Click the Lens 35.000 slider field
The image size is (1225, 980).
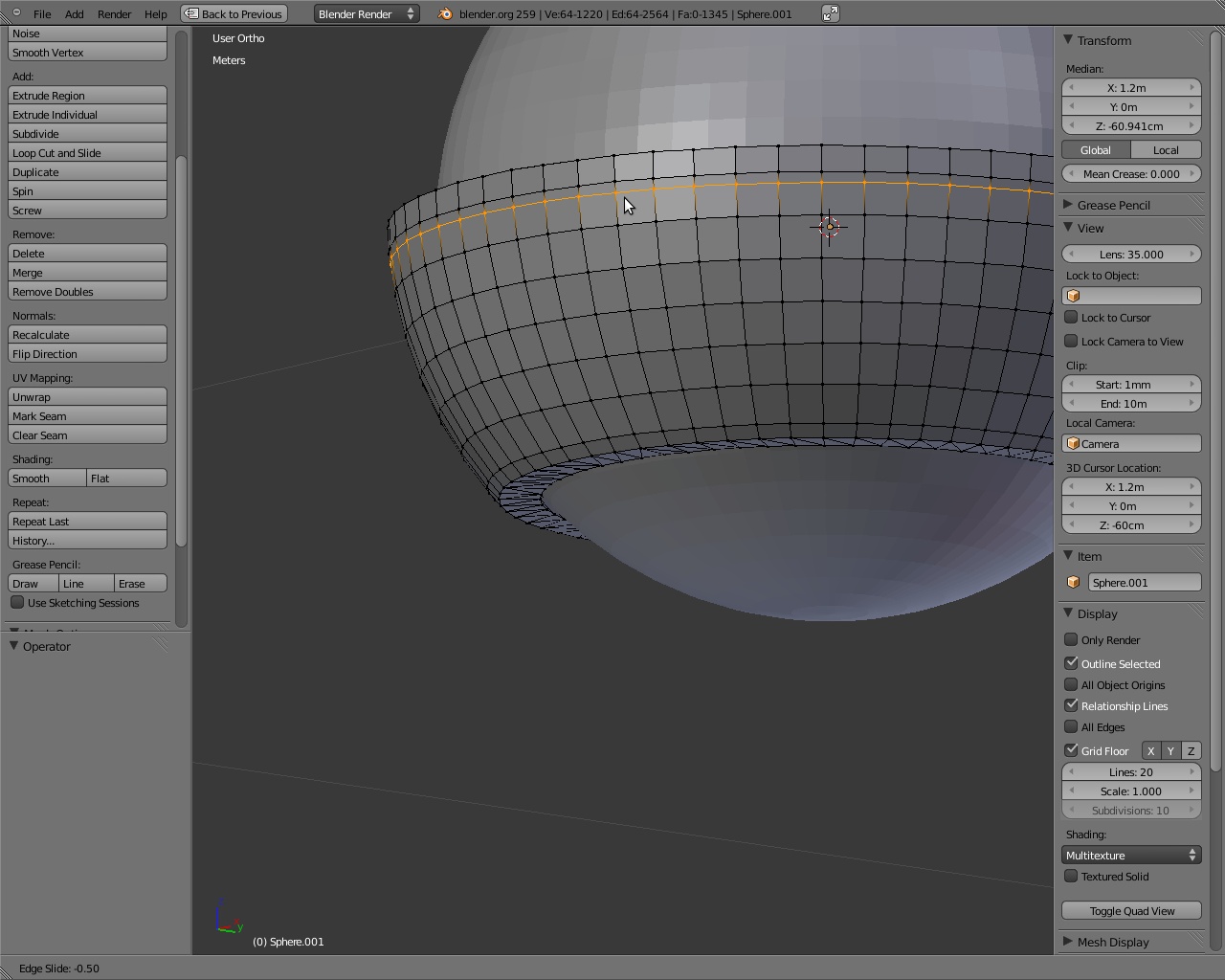(1131, 255)
